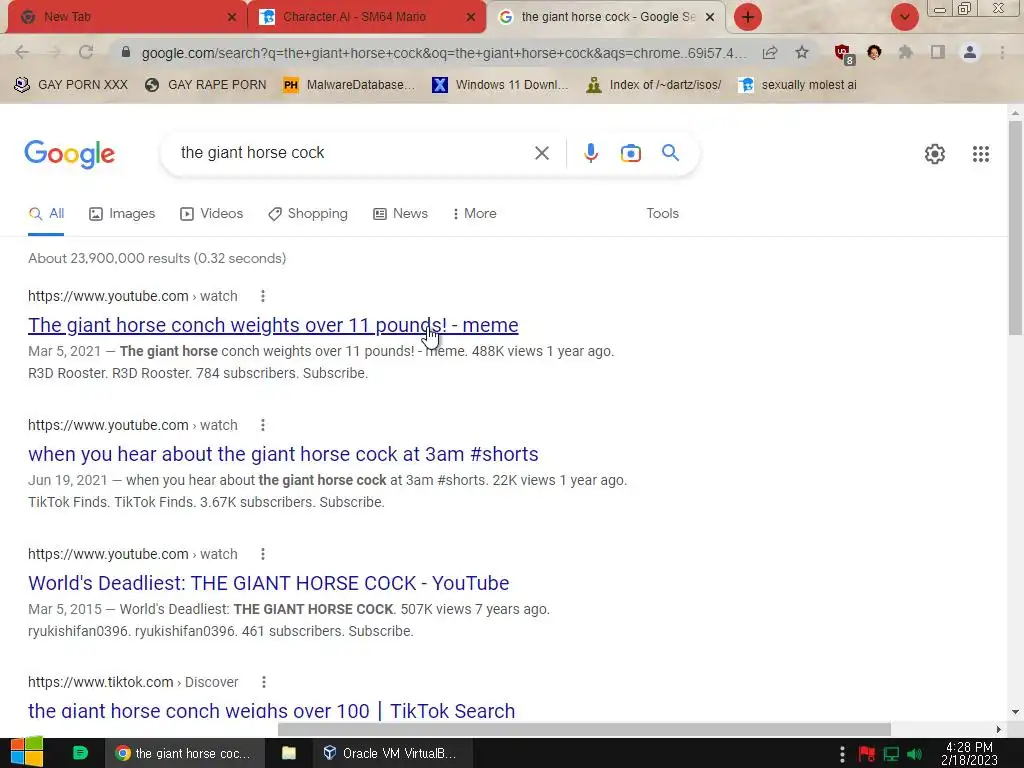Screen dimensions: 1024x768
Task: Open the taskbar clock showing 4:28 PM
Action: pos(969,754)
